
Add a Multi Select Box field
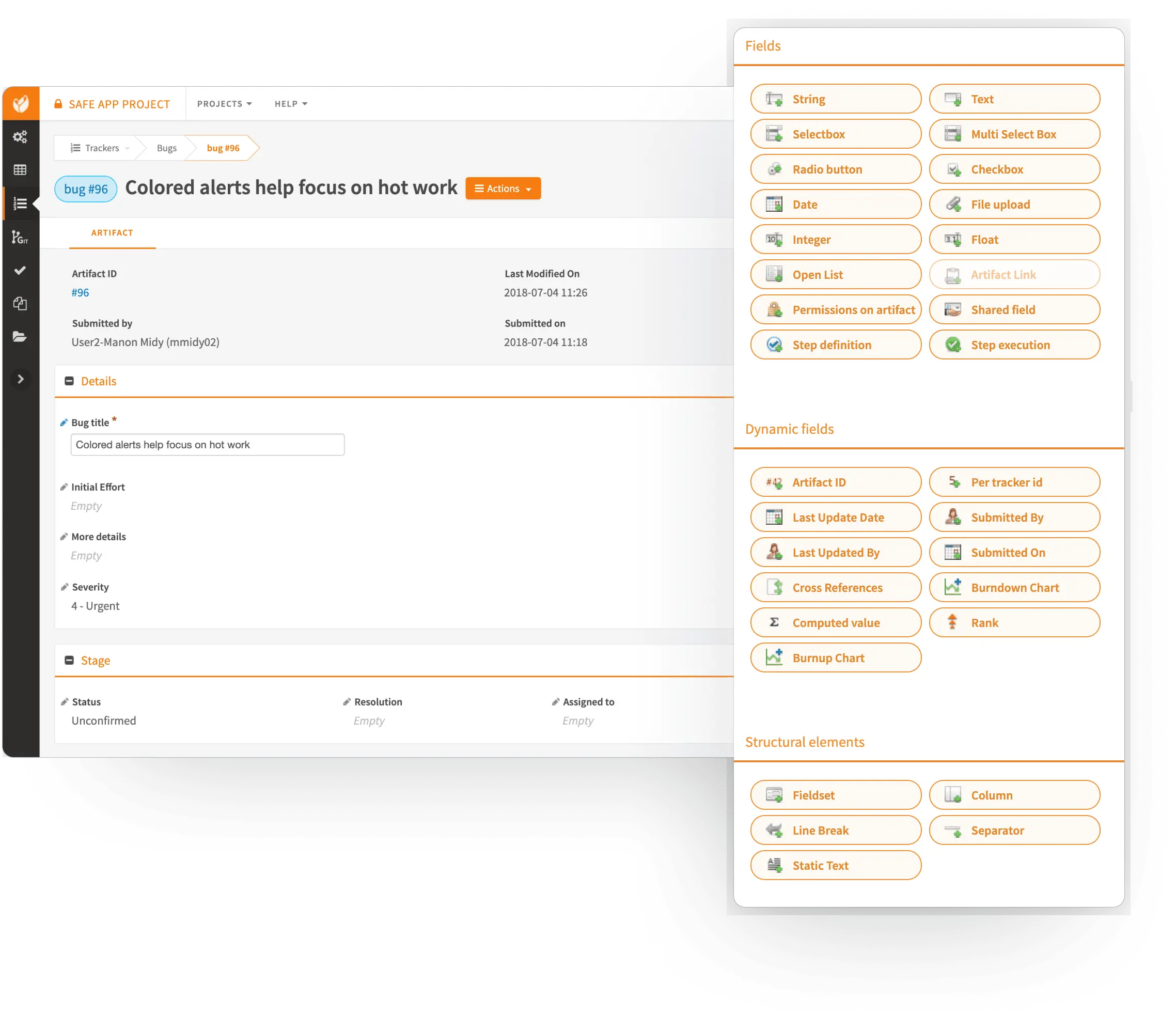tap(1014, 134)
